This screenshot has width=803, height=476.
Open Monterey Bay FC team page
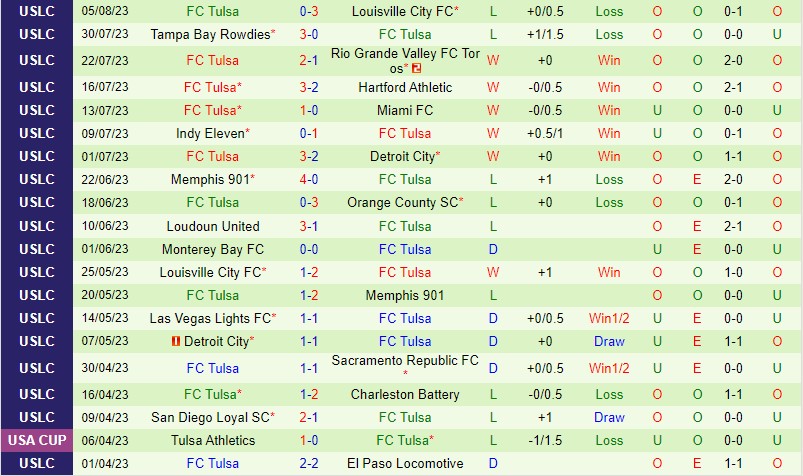(212, 249)
